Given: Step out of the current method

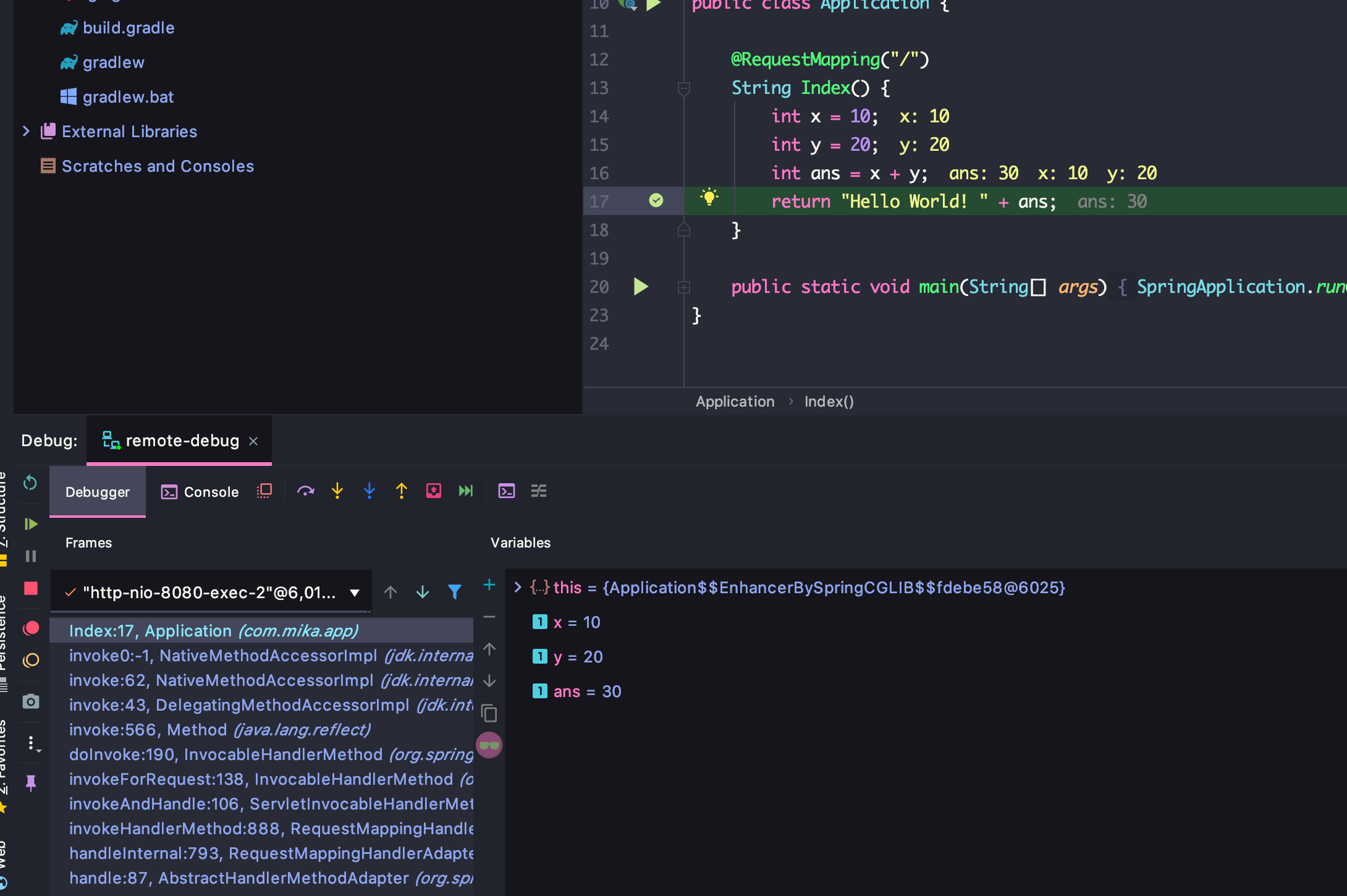Looking at the screenshot, I should [401, 491].
